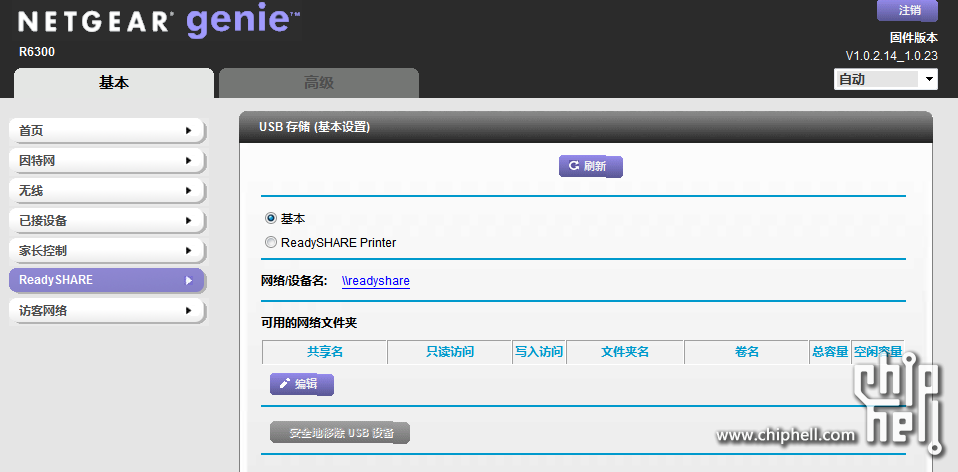Click the USB 存储 (基本设置) panel title
Screen dimensions: 958x472
(x=315, y=127)
